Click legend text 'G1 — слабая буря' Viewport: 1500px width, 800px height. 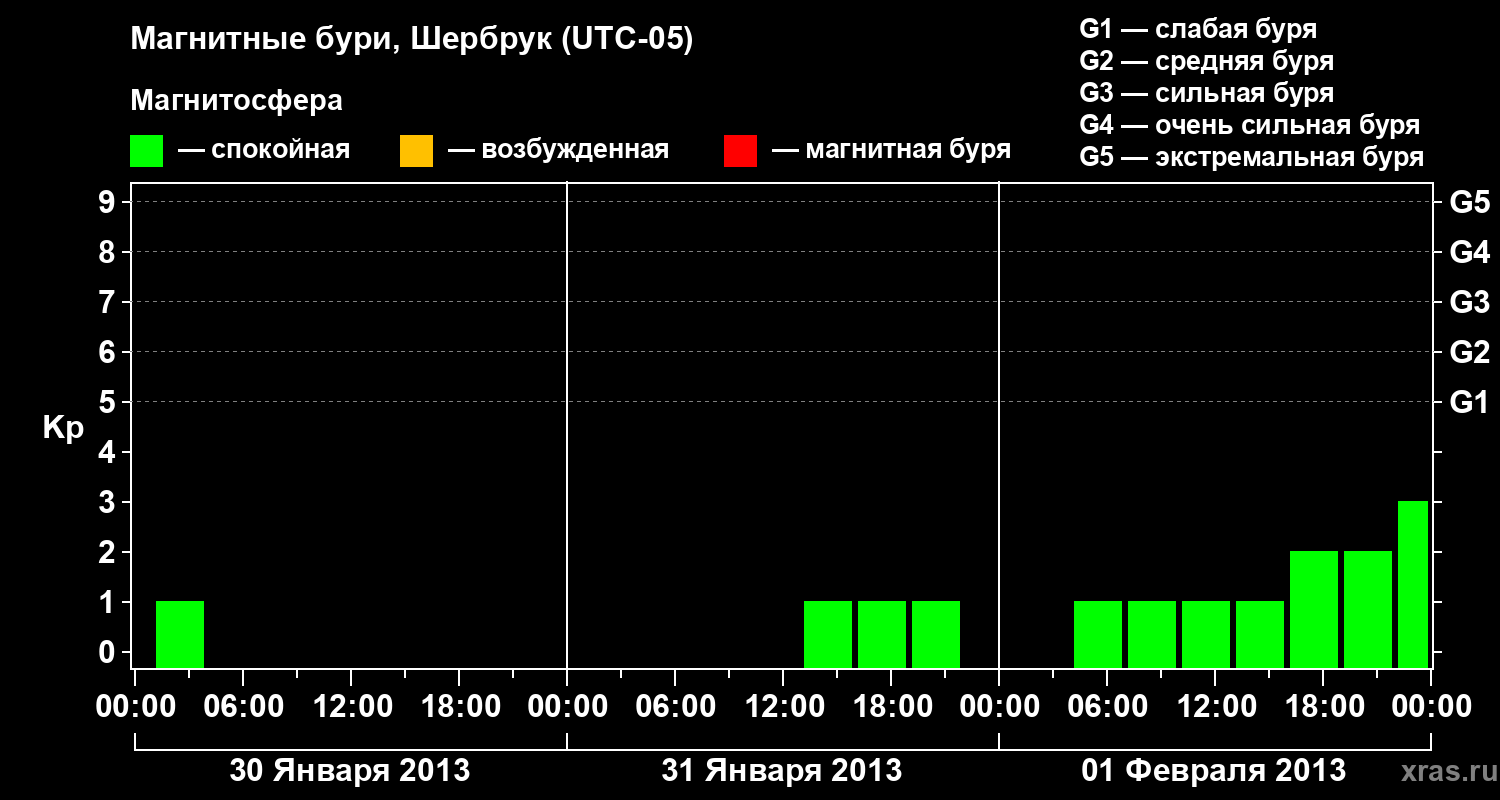pos(1198,29)
